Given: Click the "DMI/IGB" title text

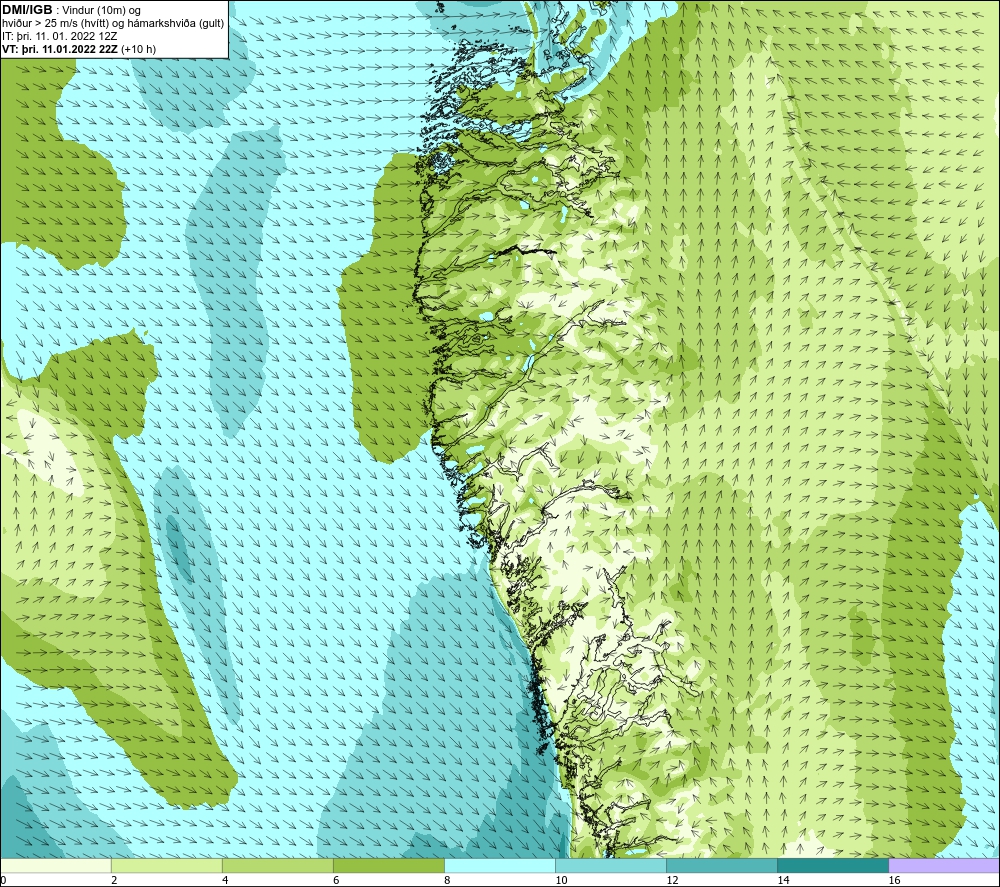Looking at the screenshot, I should pos(27,10).
